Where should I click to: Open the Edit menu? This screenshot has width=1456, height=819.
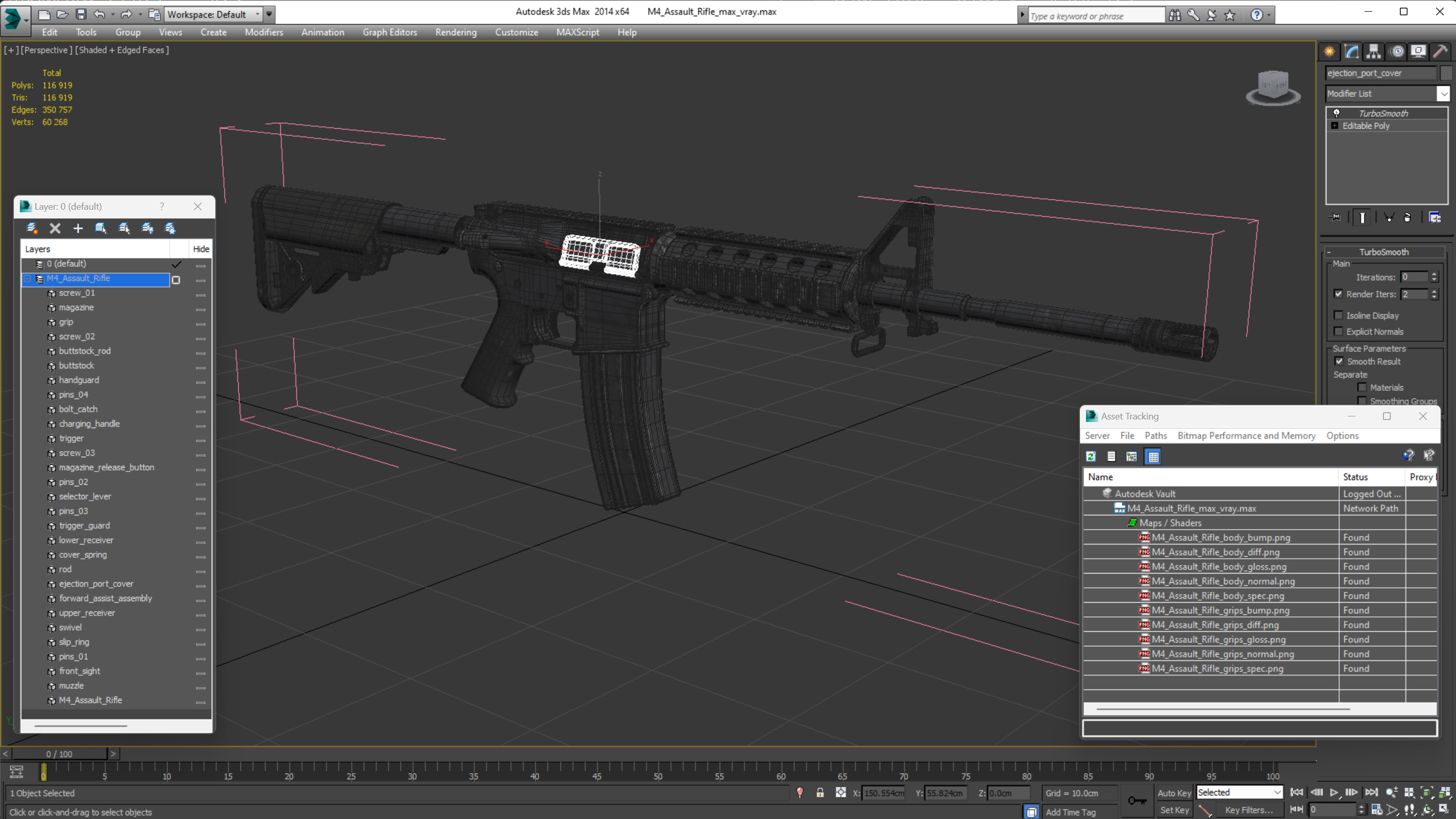click(x=50, y=32)
